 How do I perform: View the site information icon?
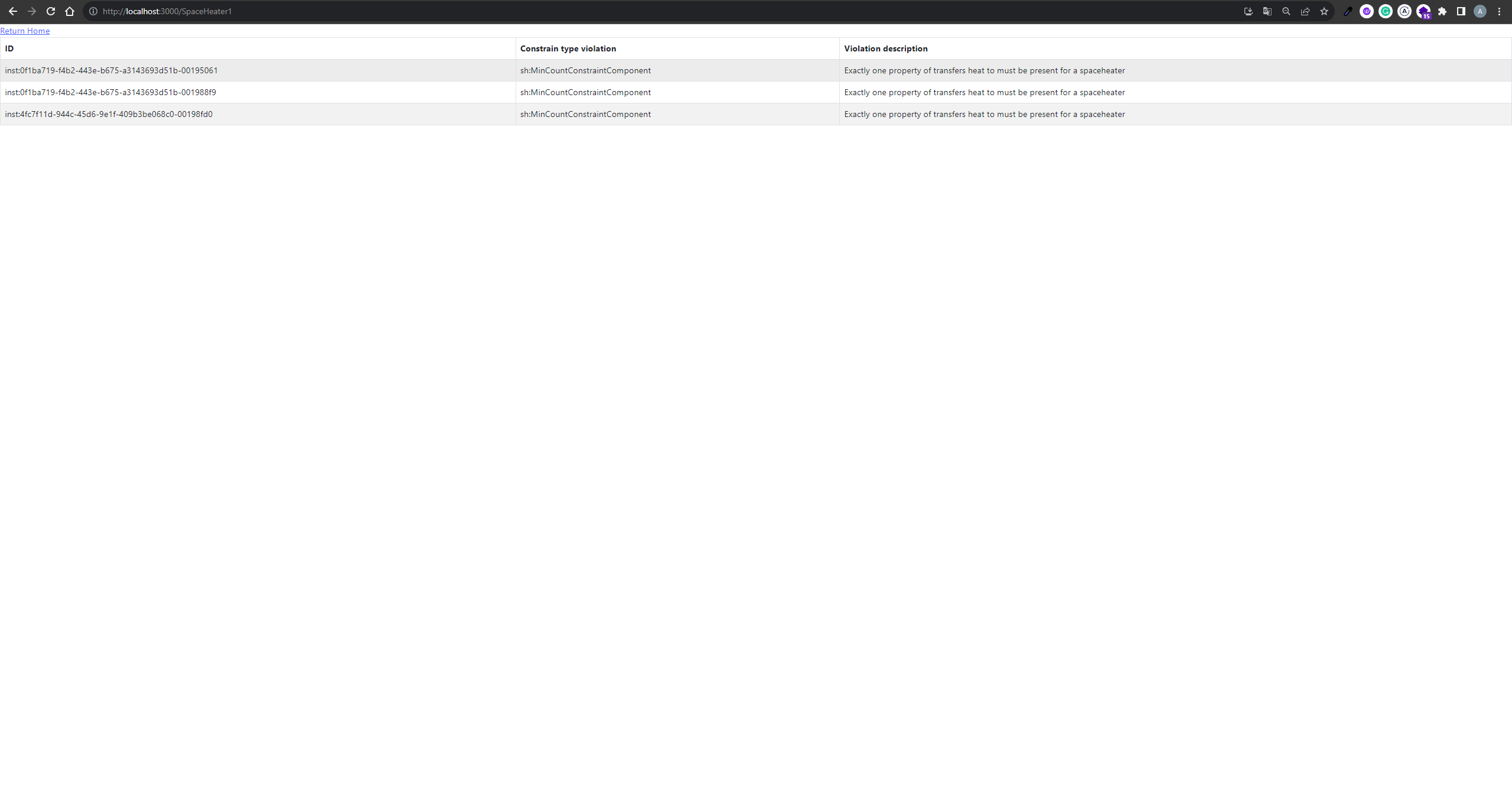pos(93,11)
